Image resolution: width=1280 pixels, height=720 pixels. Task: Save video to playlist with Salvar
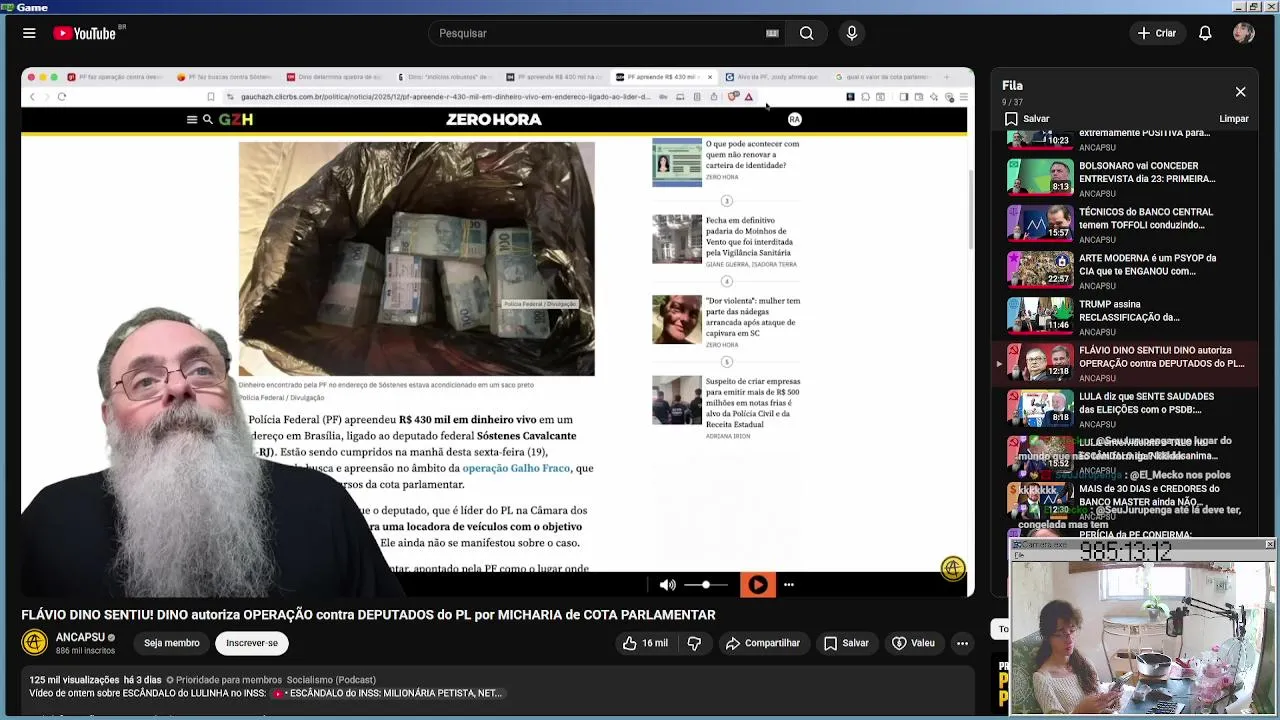[x=846, y=643]
